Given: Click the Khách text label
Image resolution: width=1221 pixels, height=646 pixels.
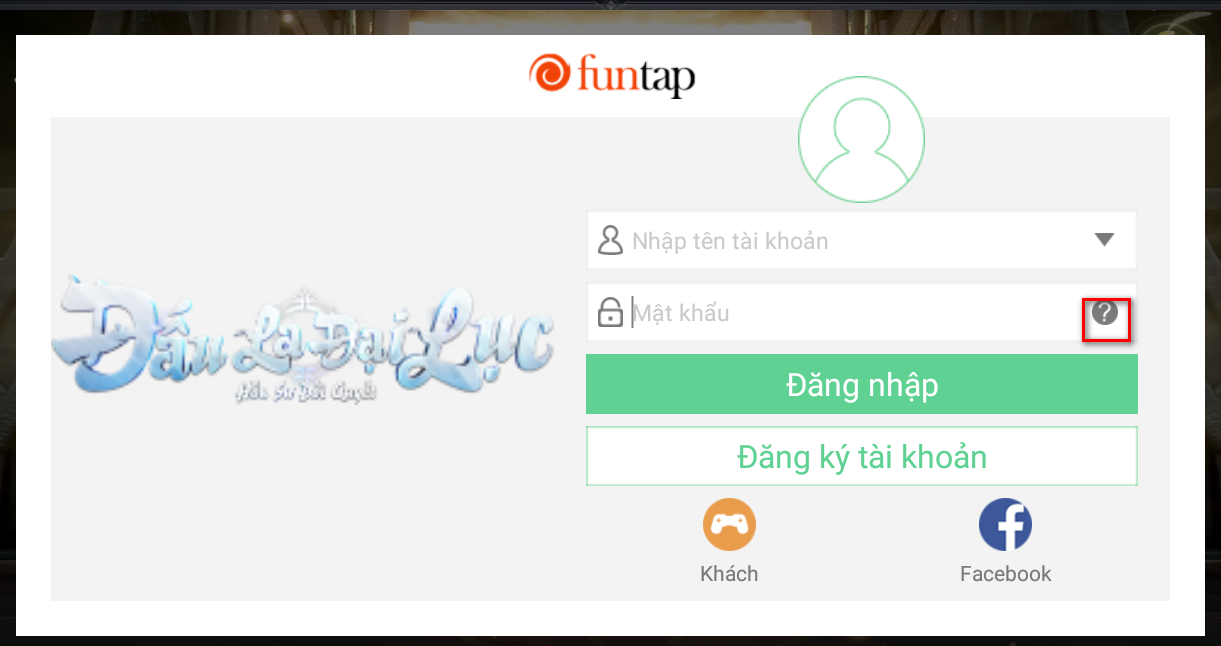Looking at the screenshot, I should click(729, 574).
